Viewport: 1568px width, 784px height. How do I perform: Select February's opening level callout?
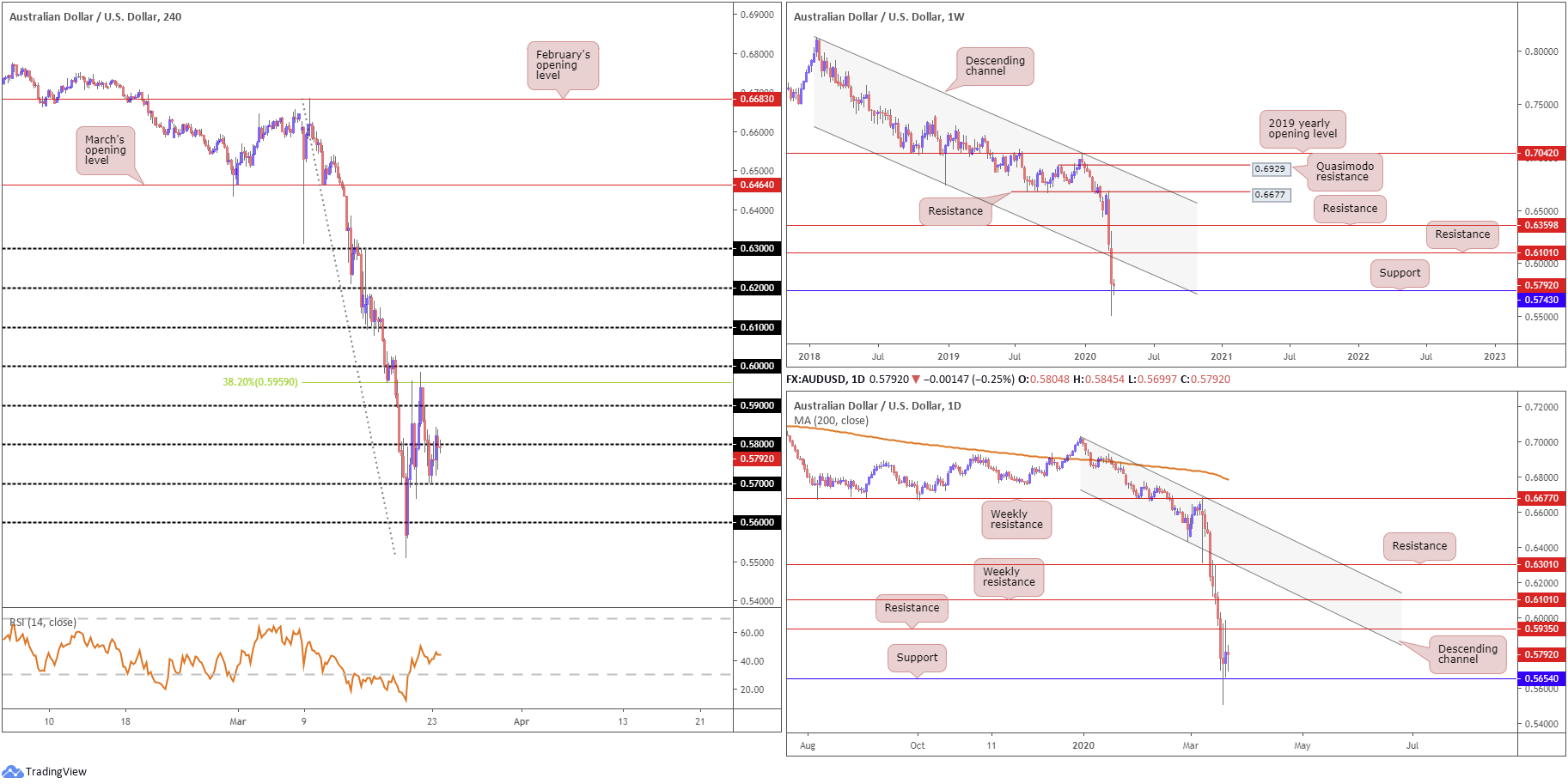click(563, 65)
